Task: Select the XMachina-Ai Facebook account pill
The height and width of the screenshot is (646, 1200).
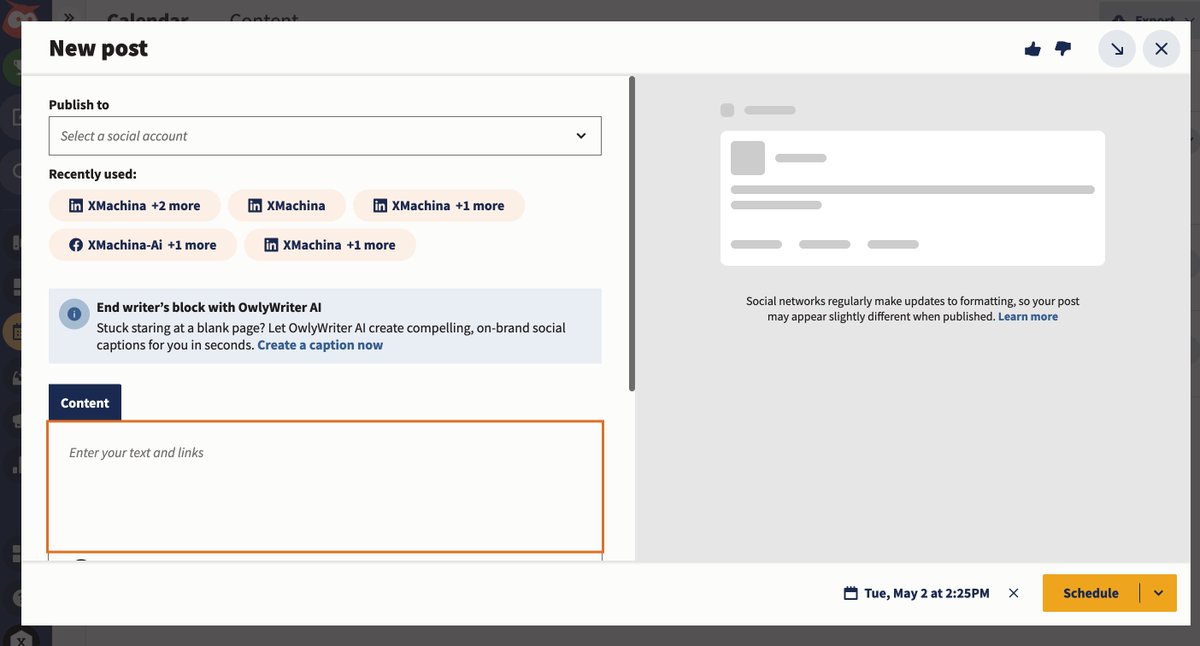Action: pos(142,244)
